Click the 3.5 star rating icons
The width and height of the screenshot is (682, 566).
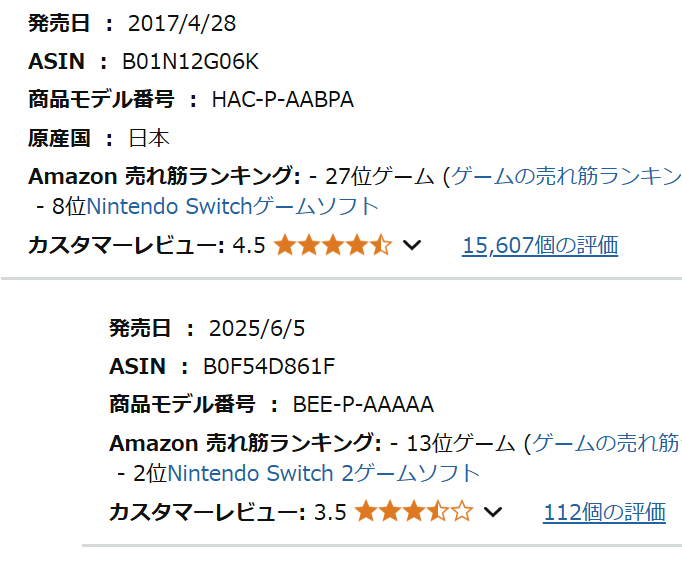[x=414, y=511]
